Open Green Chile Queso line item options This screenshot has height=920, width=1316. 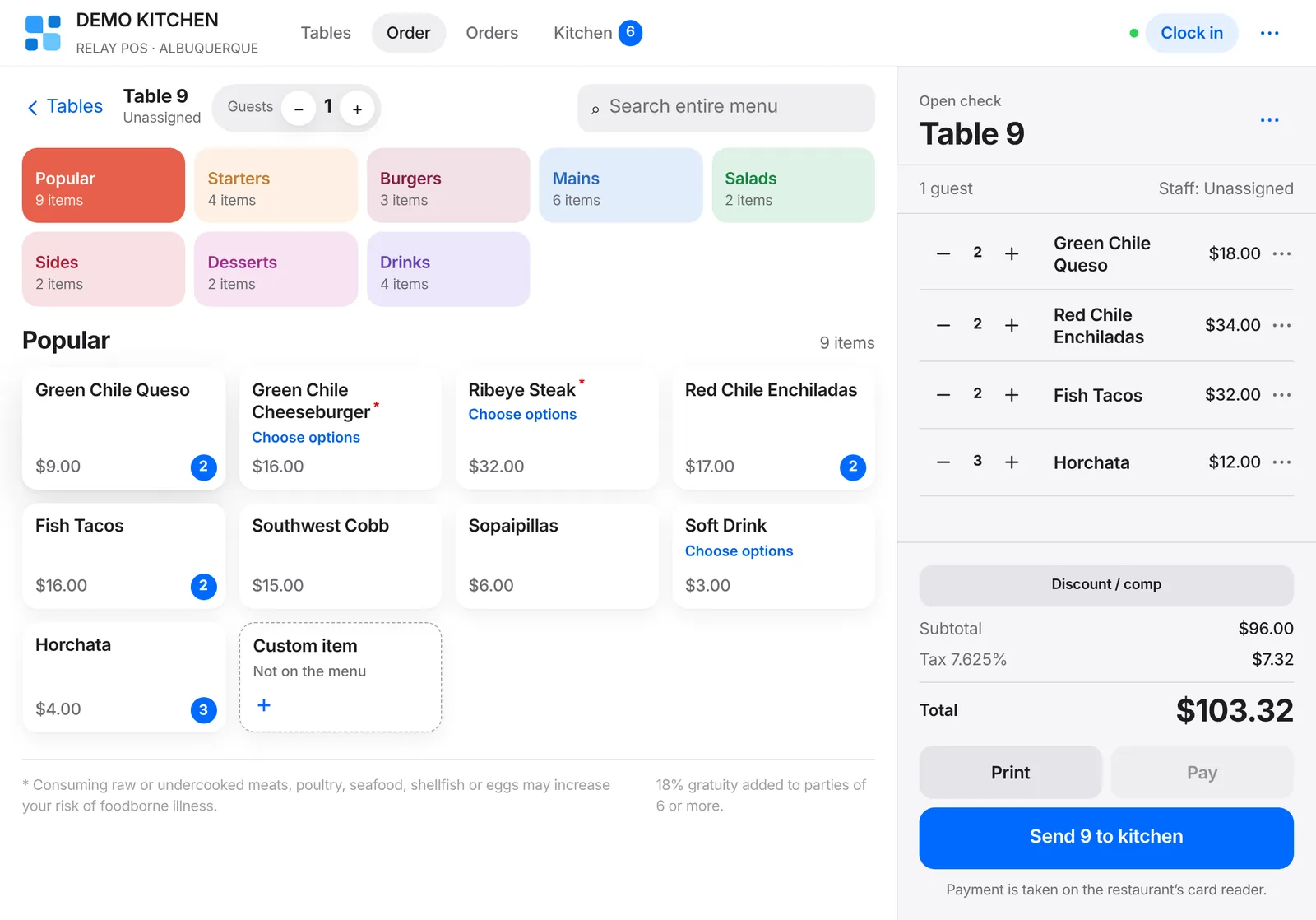1281,253
